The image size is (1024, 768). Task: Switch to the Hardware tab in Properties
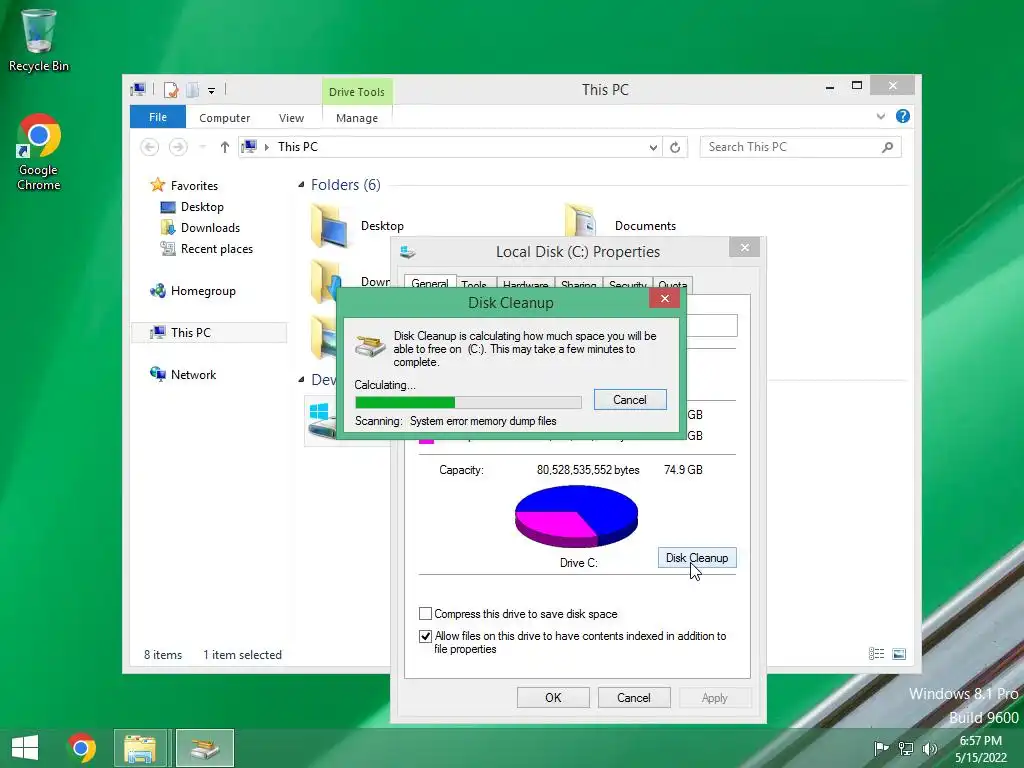point(525,284)
